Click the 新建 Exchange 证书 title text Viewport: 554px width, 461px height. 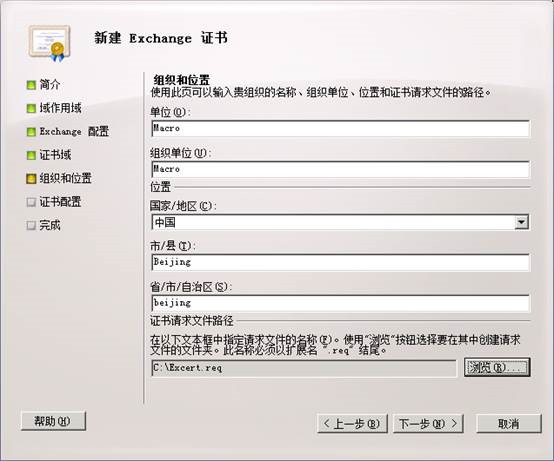click(161, 38)
